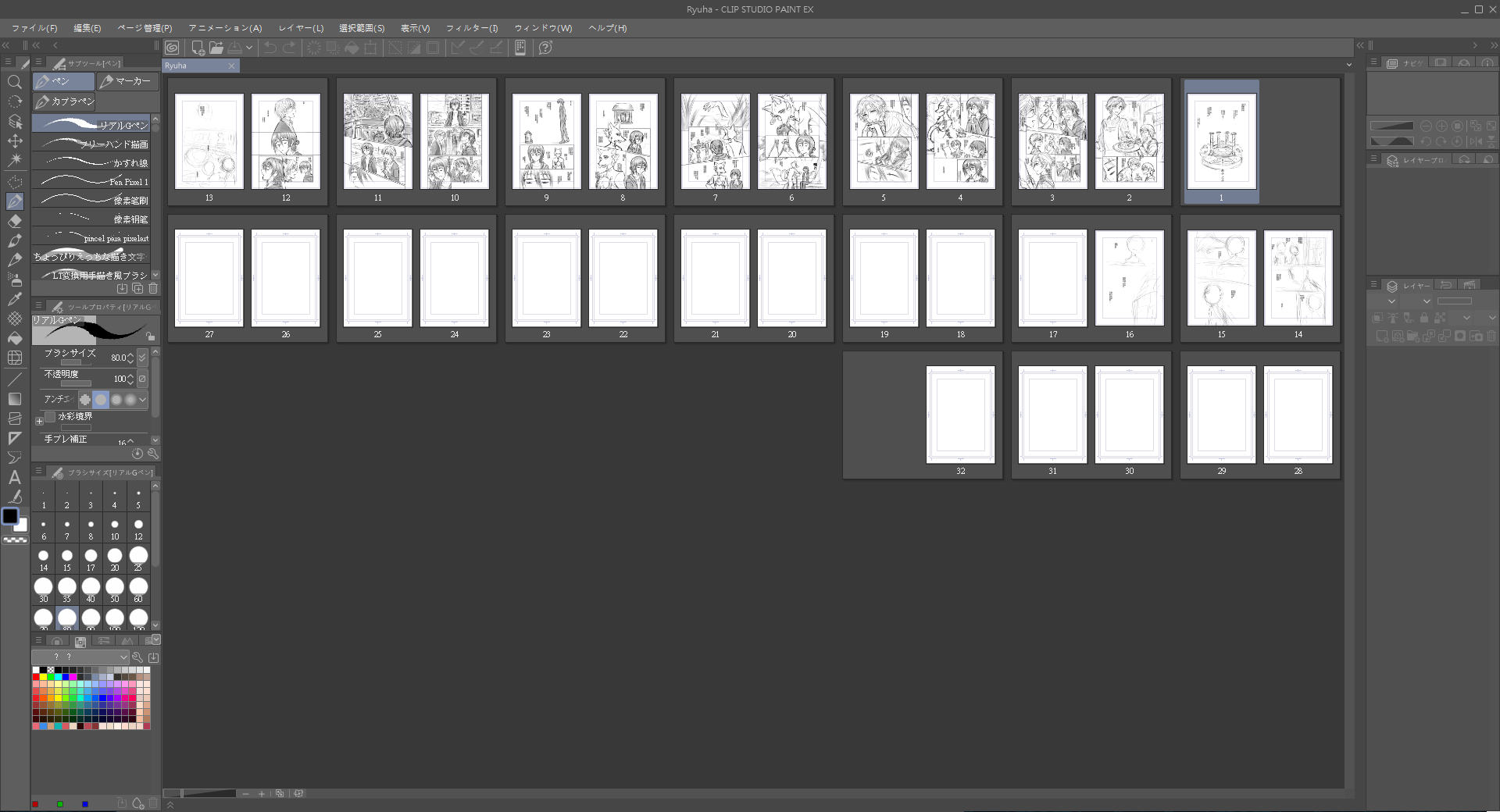Select the Gradient tool
Screen dimensions: 1500x812
tap(14, 399)
